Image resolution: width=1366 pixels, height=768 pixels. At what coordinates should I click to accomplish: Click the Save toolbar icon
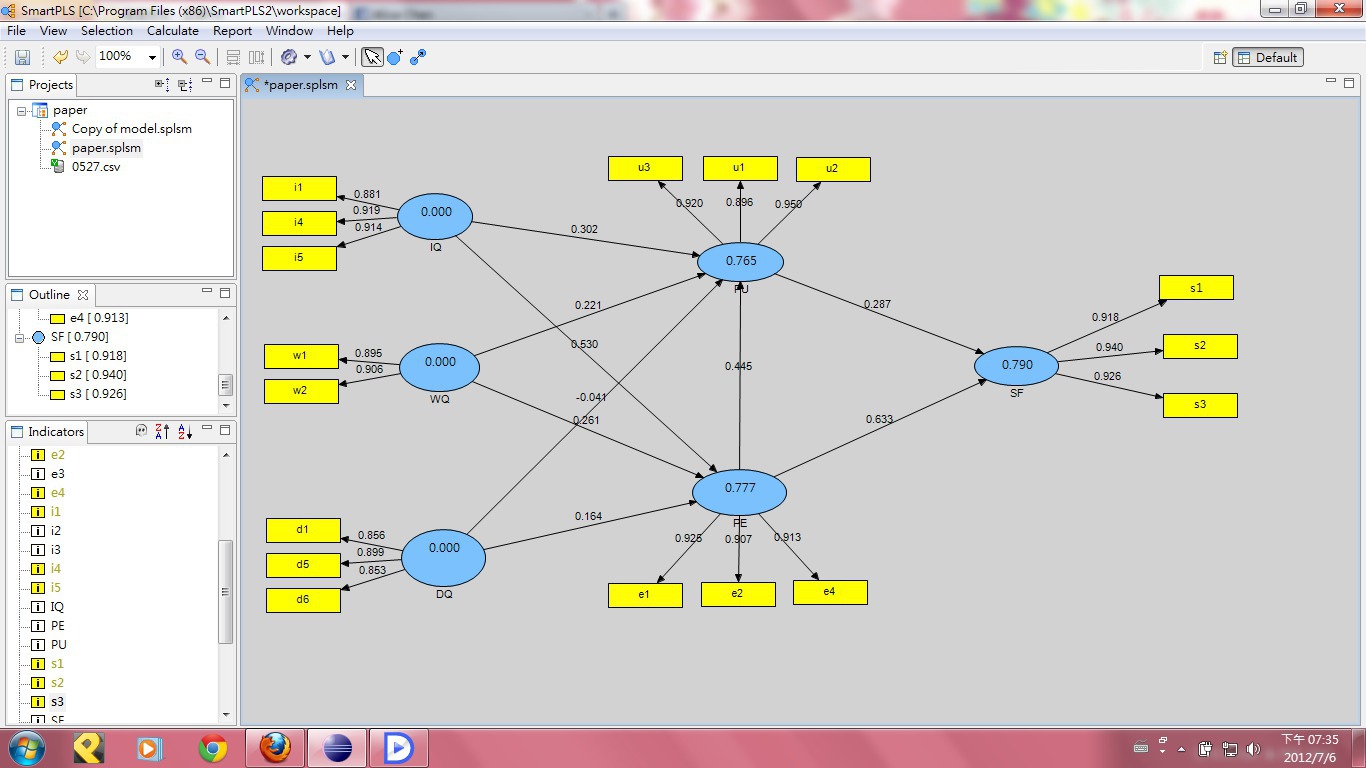(x=22, y=58)
